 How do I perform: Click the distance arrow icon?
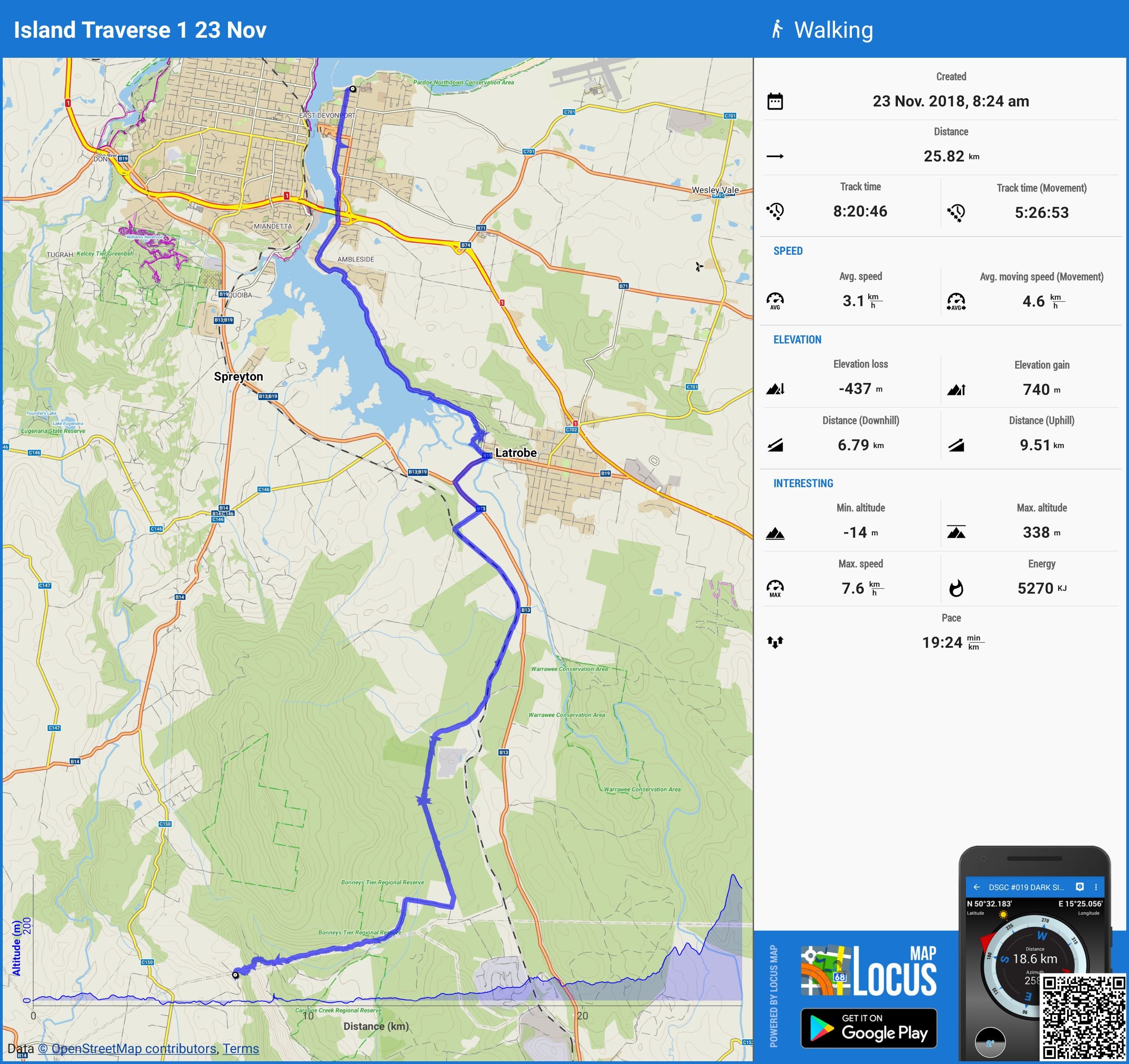point(775,156)
